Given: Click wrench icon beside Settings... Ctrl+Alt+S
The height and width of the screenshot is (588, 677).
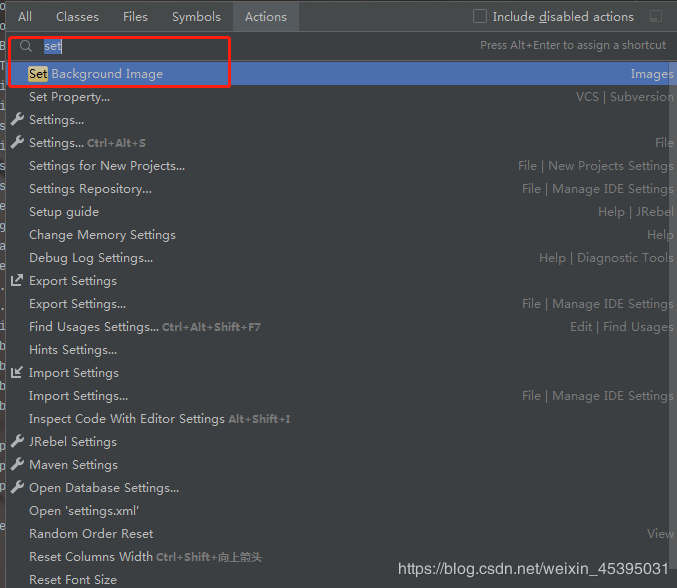Looking at the screenshot, I should (17, 142).
